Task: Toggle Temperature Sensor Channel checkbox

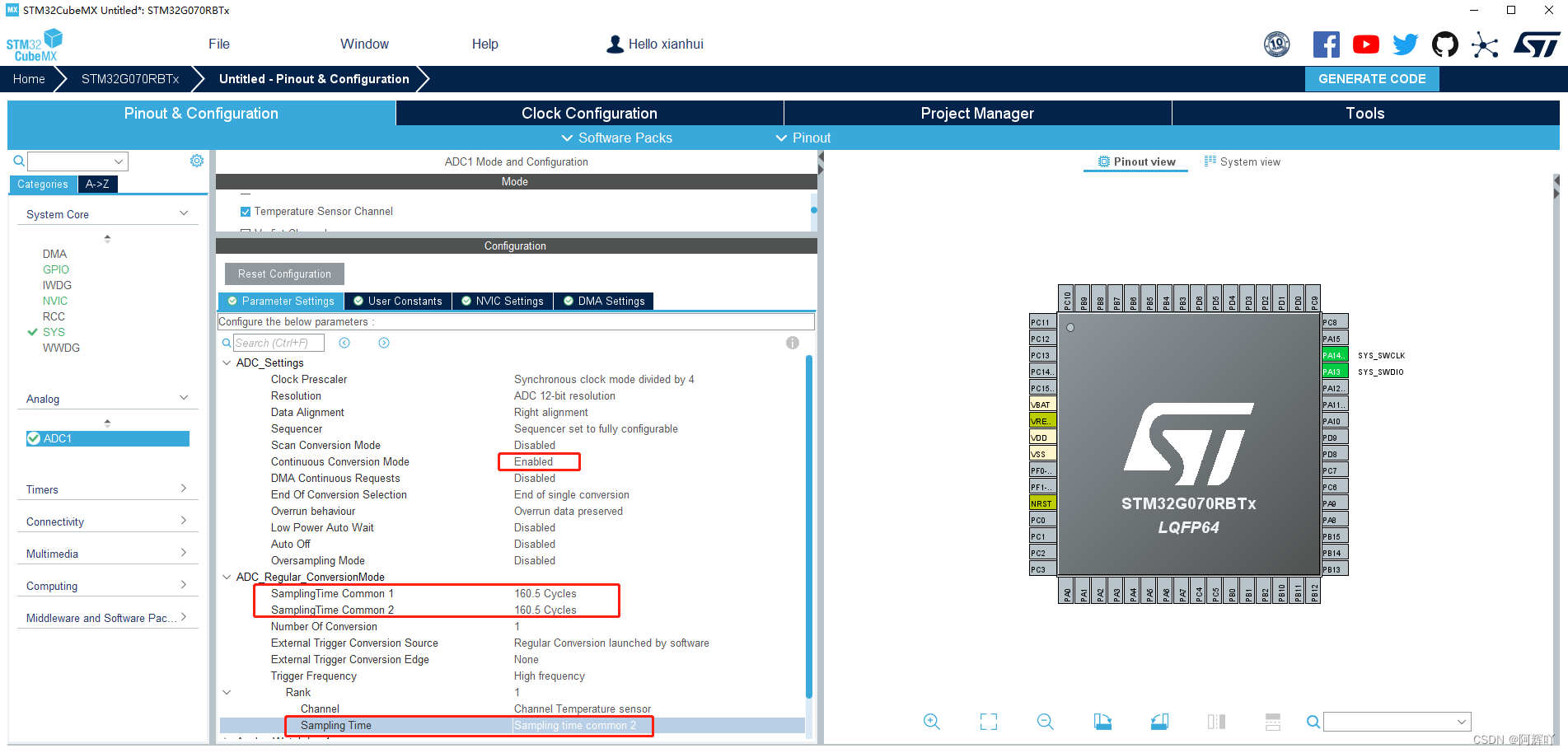Action: (x=246, y=212)
